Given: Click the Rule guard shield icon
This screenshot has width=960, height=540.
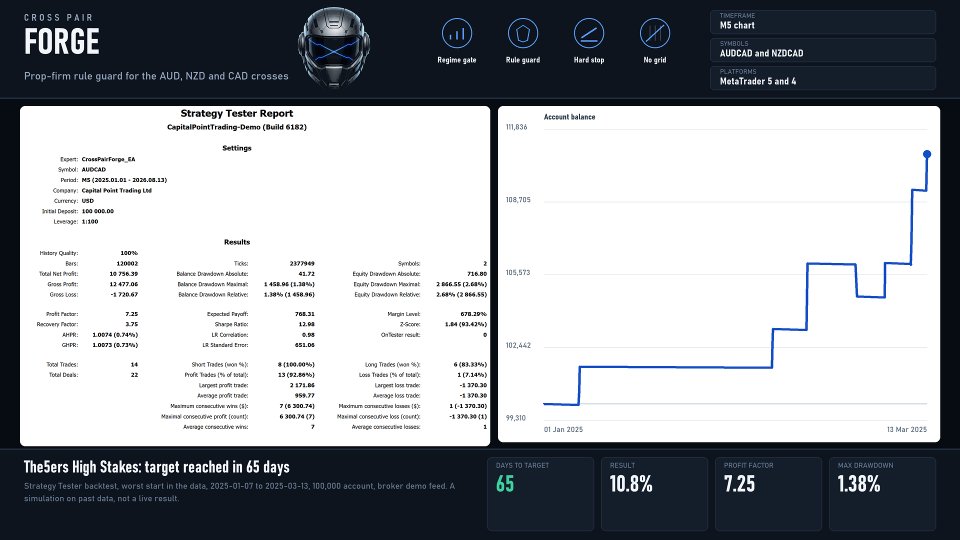Looking at the screenshot, I should click(523, 33).
